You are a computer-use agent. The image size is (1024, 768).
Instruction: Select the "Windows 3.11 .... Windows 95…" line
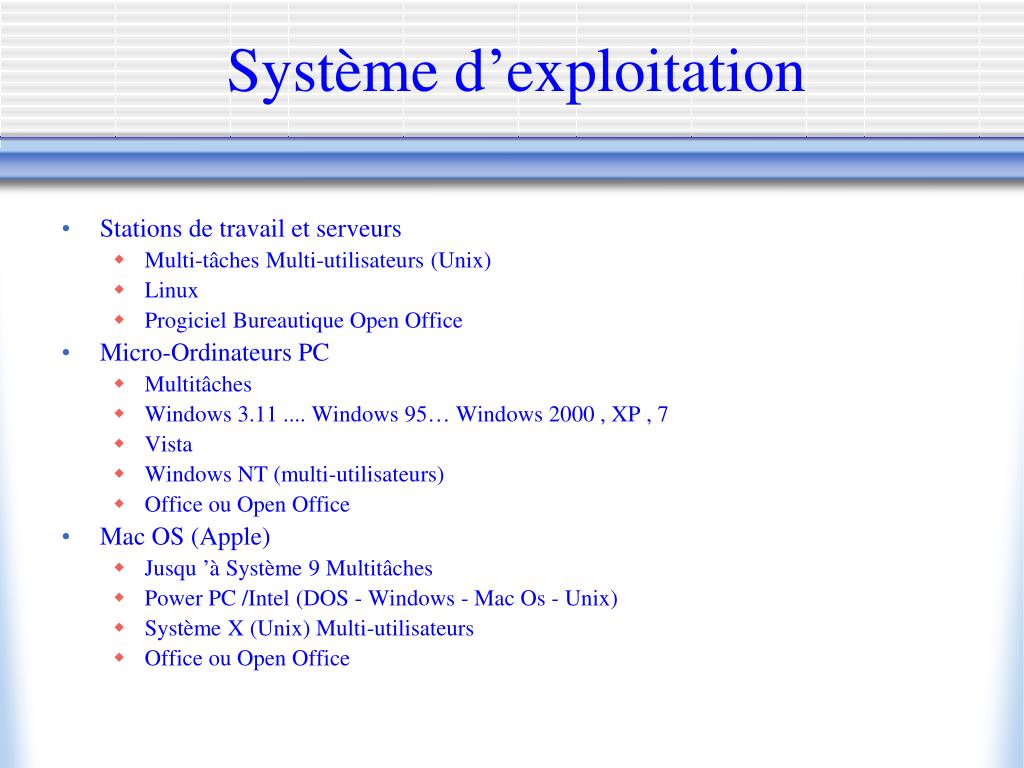pyautogui.click(x=406, y=414)
